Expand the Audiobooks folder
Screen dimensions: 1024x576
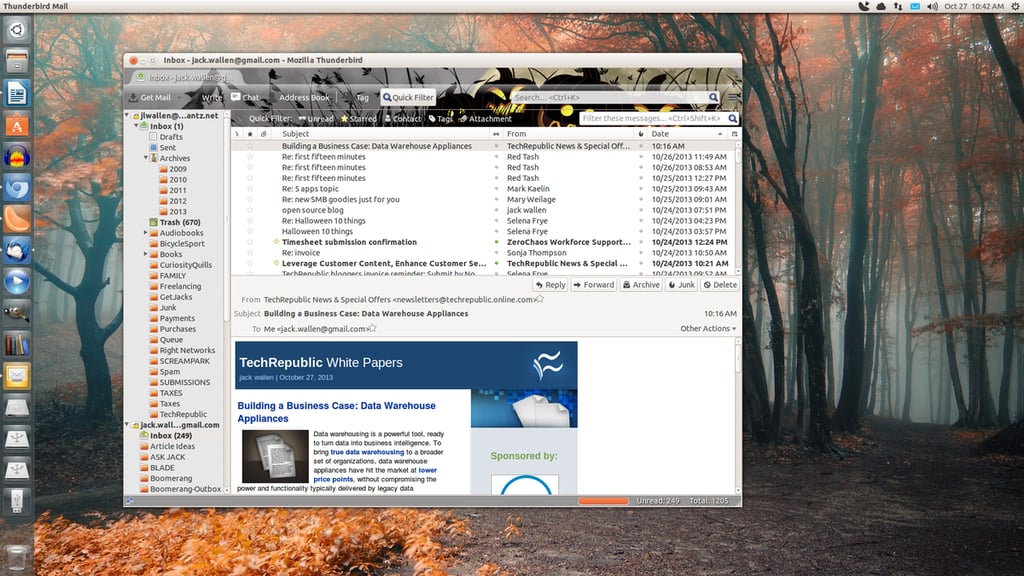pos(146,232)
